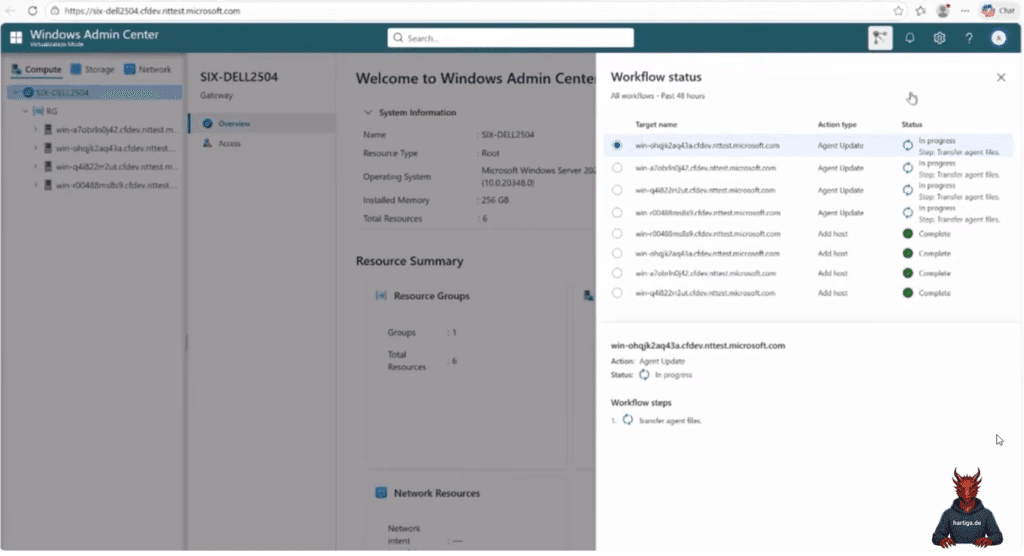The image size is (1024, 556).
Task: Click the Transfer agent files step spinner
Action: tap(628, 420)
